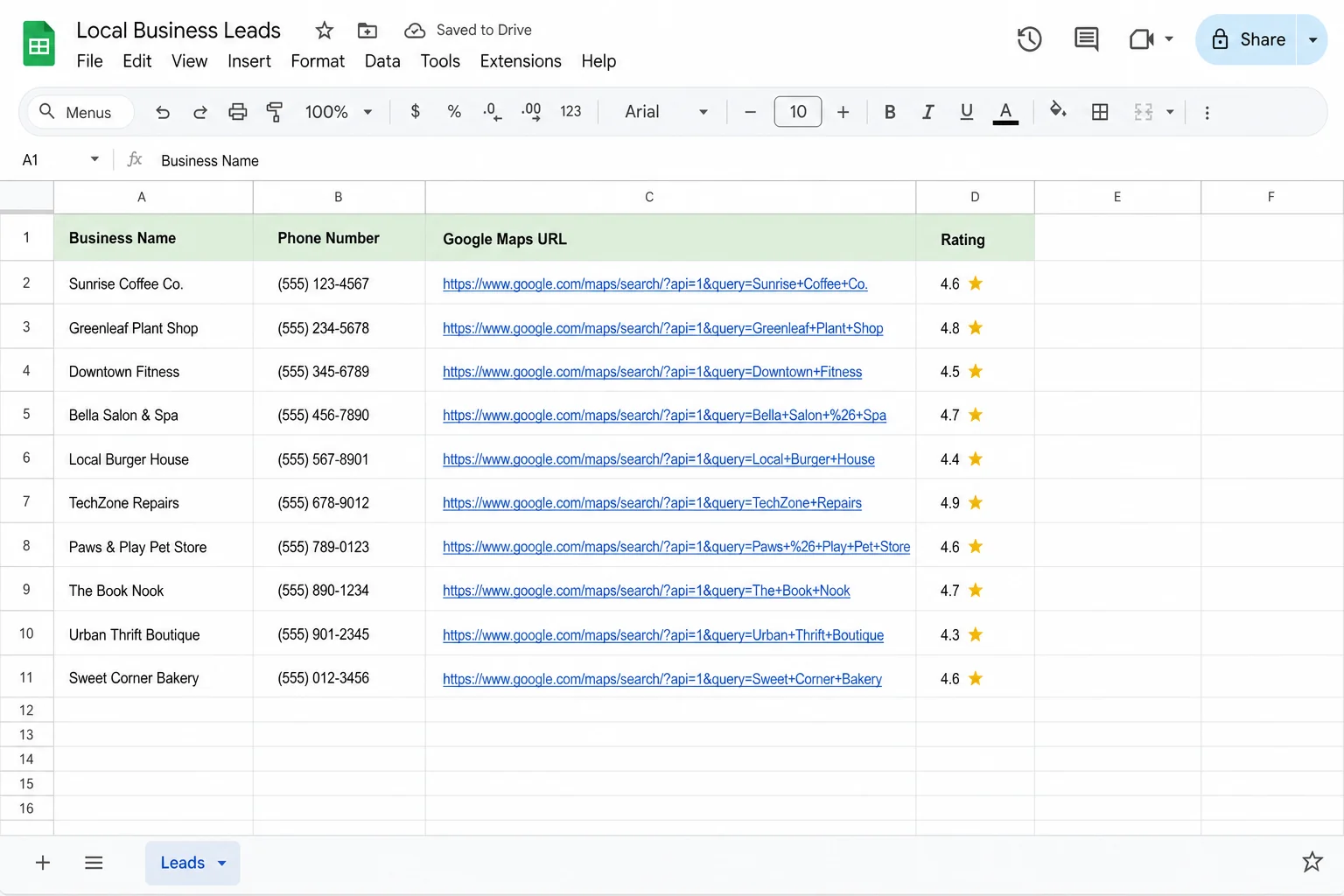The image size is (1344, 896).
Task: Open the Tools menu
Action: (x=440, y=61)
